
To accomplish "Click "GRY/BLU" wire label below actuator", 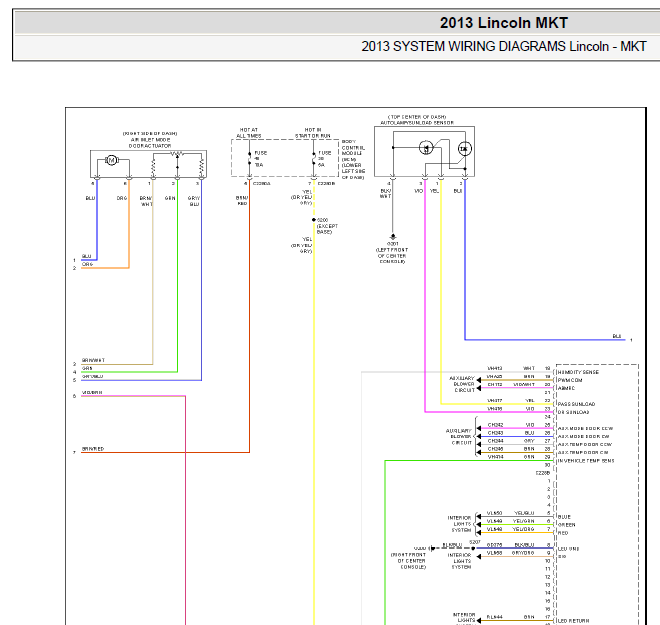I will click(x=194, y=201).
